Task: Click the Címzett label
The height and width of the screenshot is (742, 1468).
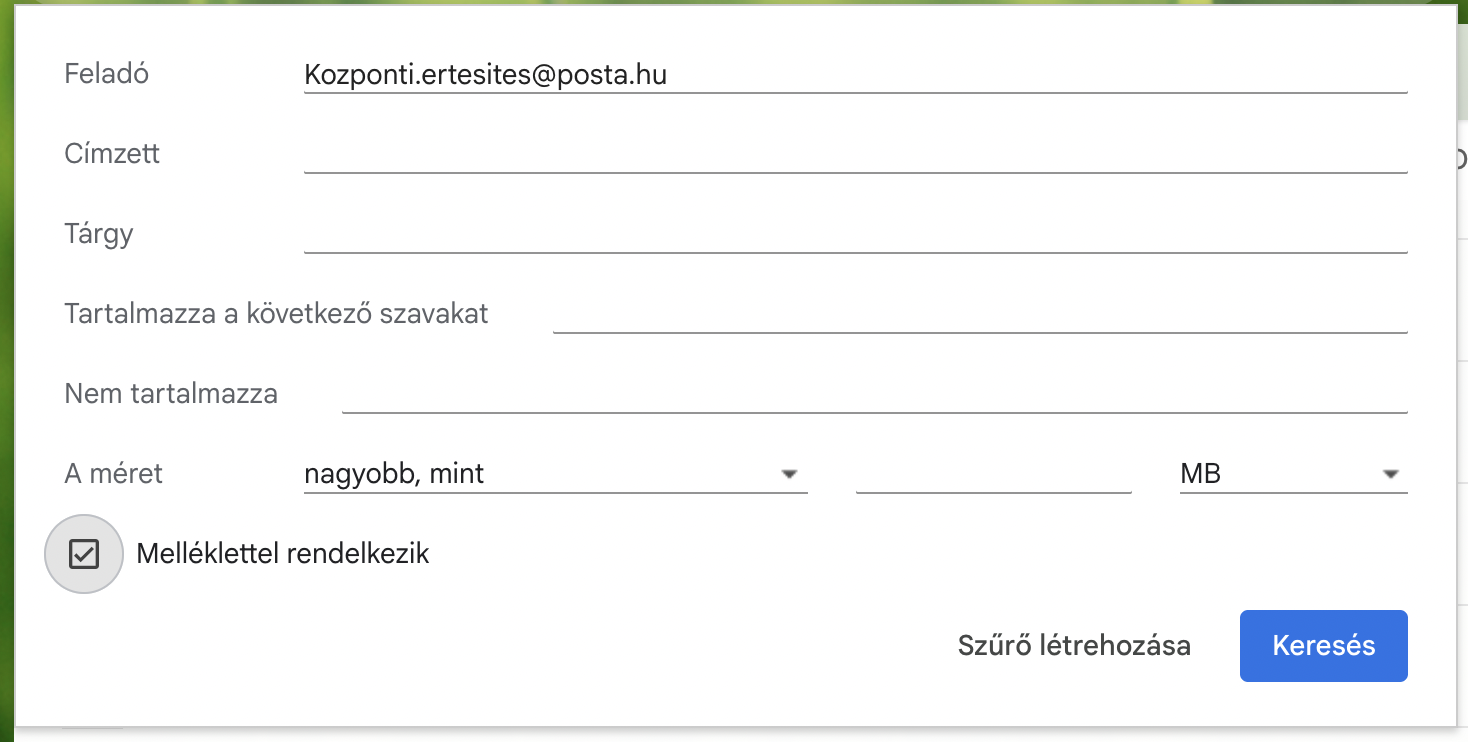Action: 112,154
